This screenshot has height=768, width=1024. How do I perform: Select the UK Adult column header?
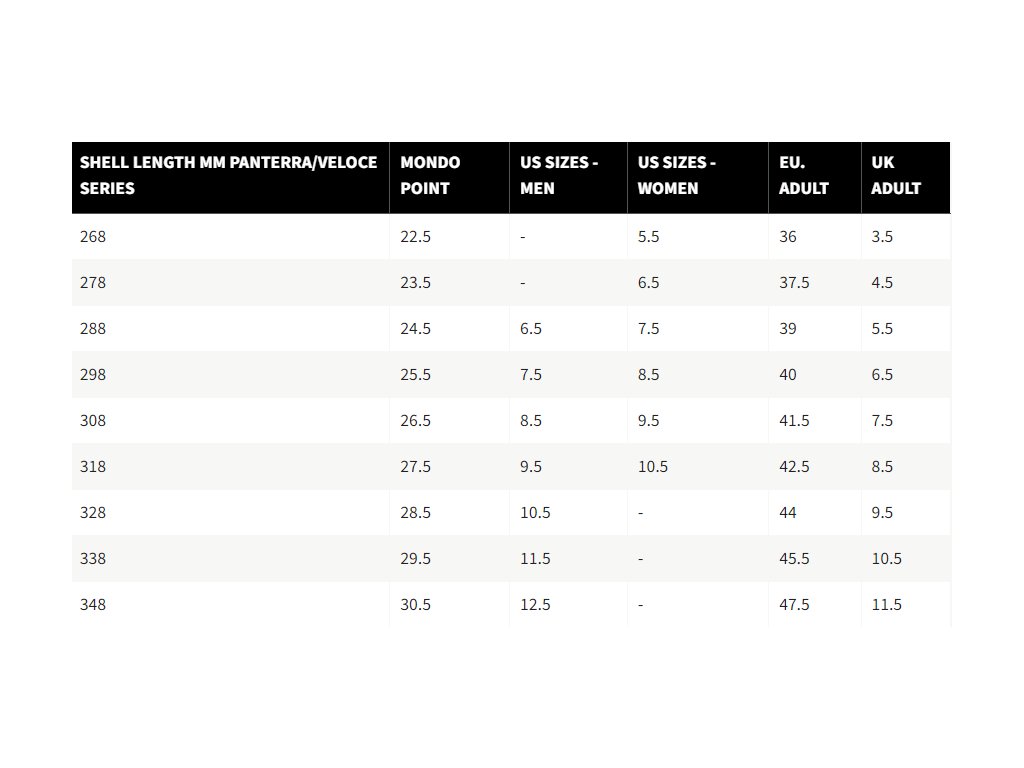(x=895, y=175)
